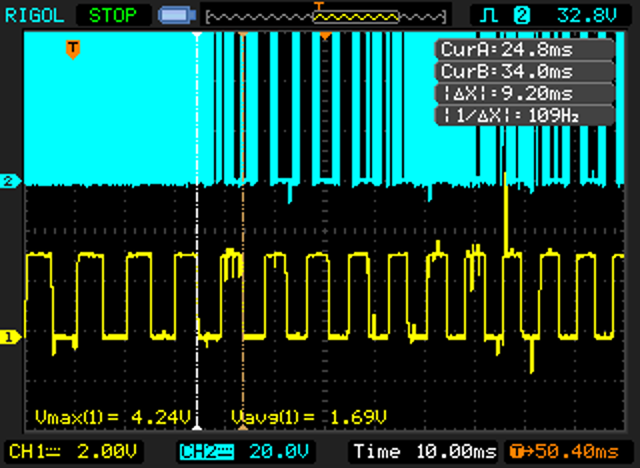Screen dimensions: 640x468
Task: Click the USB storage device icon
Action: tap(177, 16)
